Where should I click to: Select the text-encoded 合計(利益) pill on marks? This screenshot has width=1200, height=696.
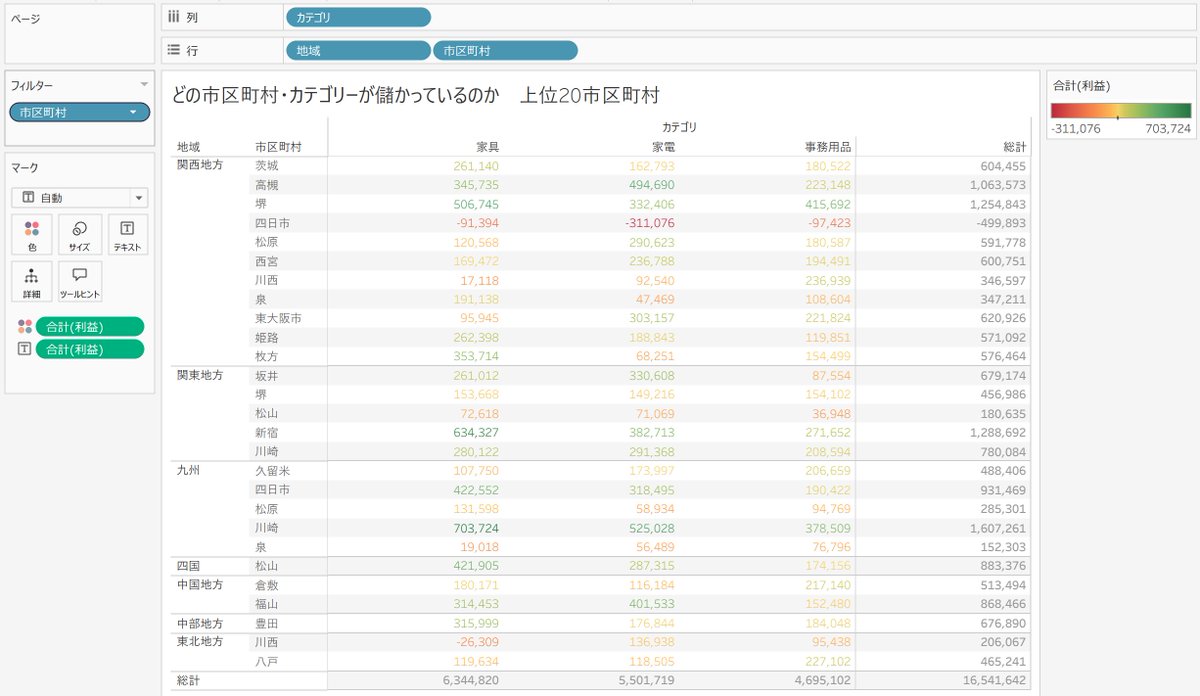point(90,349)
